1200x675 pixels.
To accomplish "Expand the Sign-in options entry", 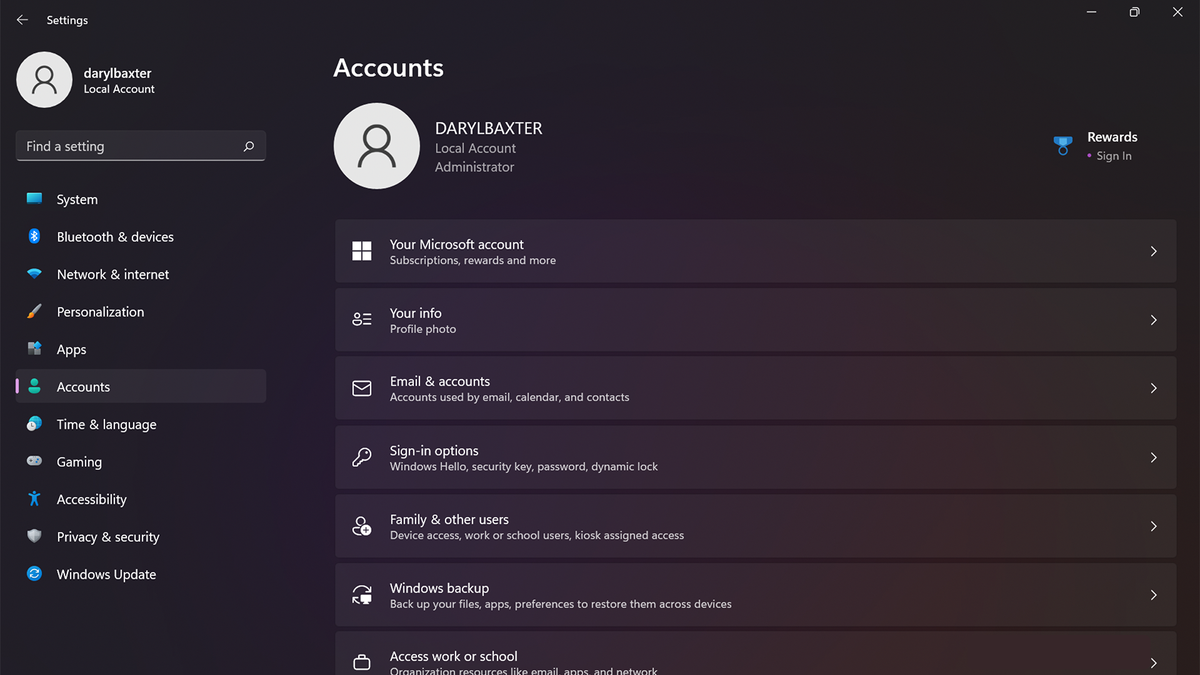I will 756,457.
